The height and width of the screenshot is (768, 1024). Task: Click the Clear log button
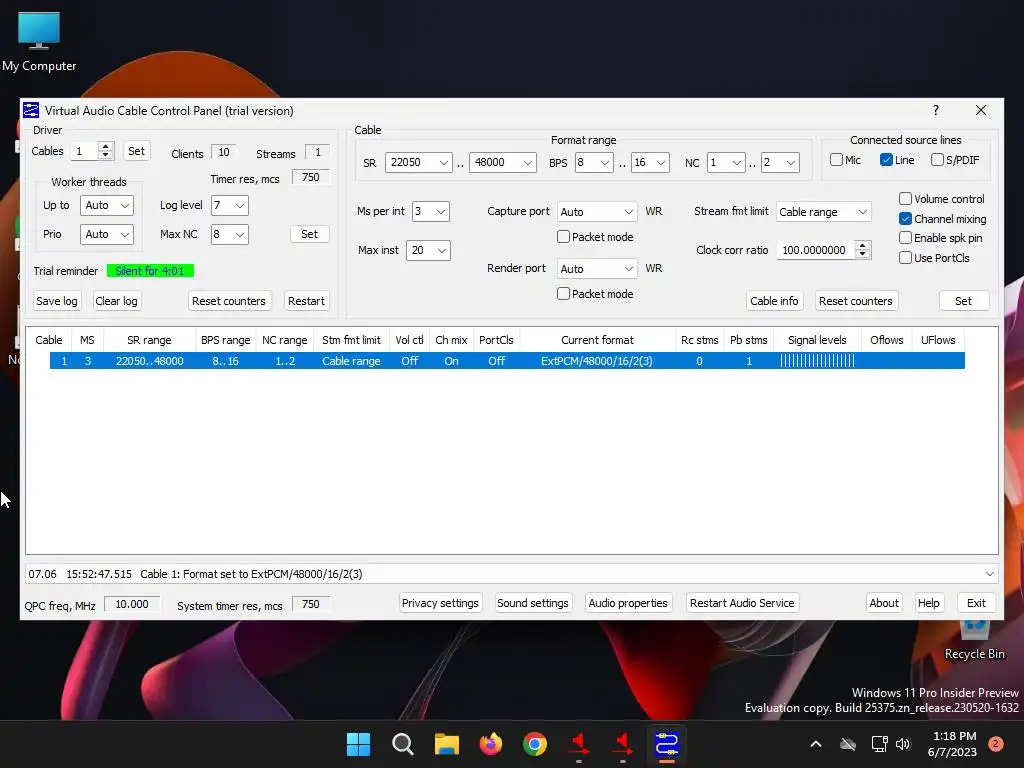click(x=116, y=301)
